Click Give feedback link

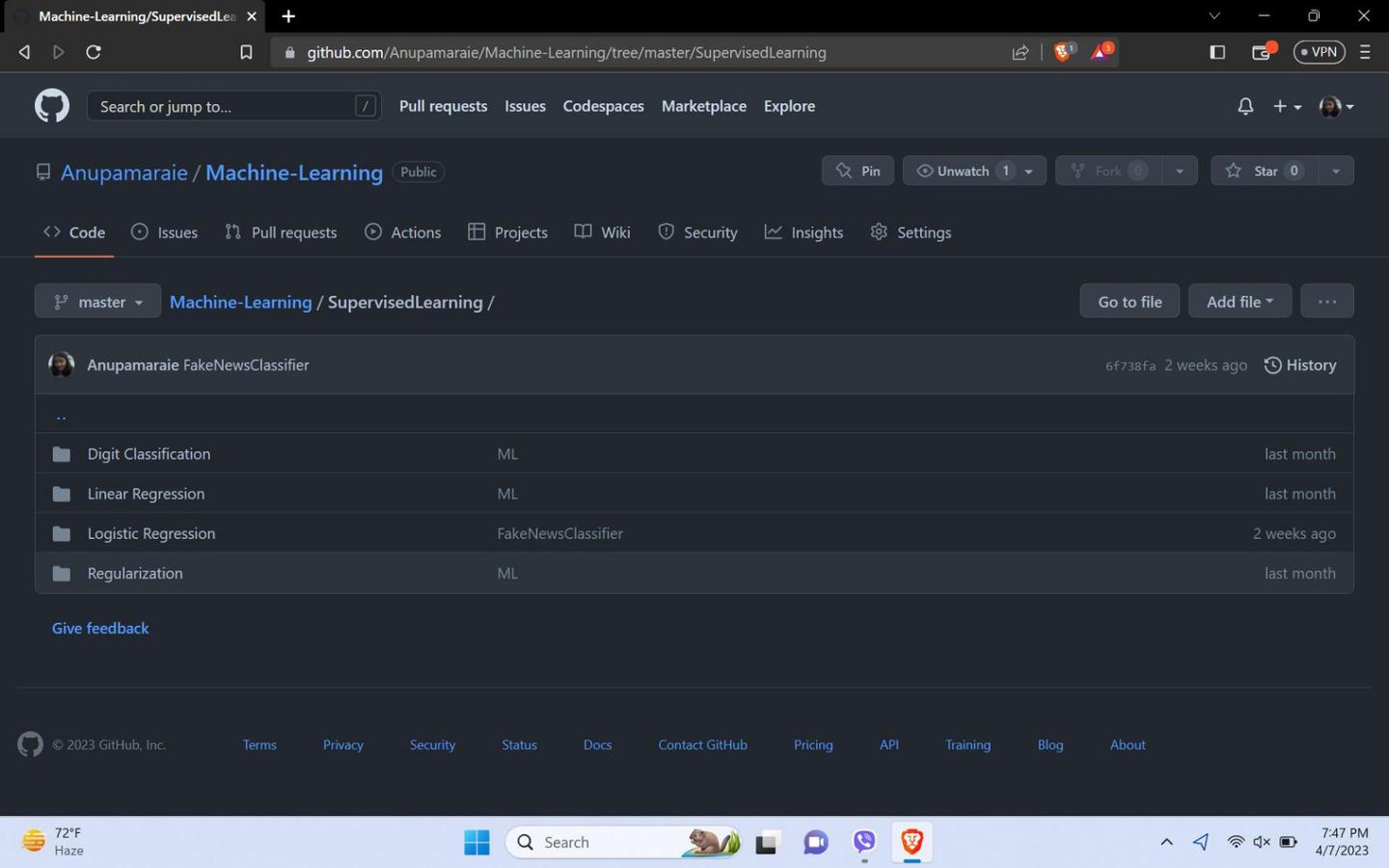100,629
